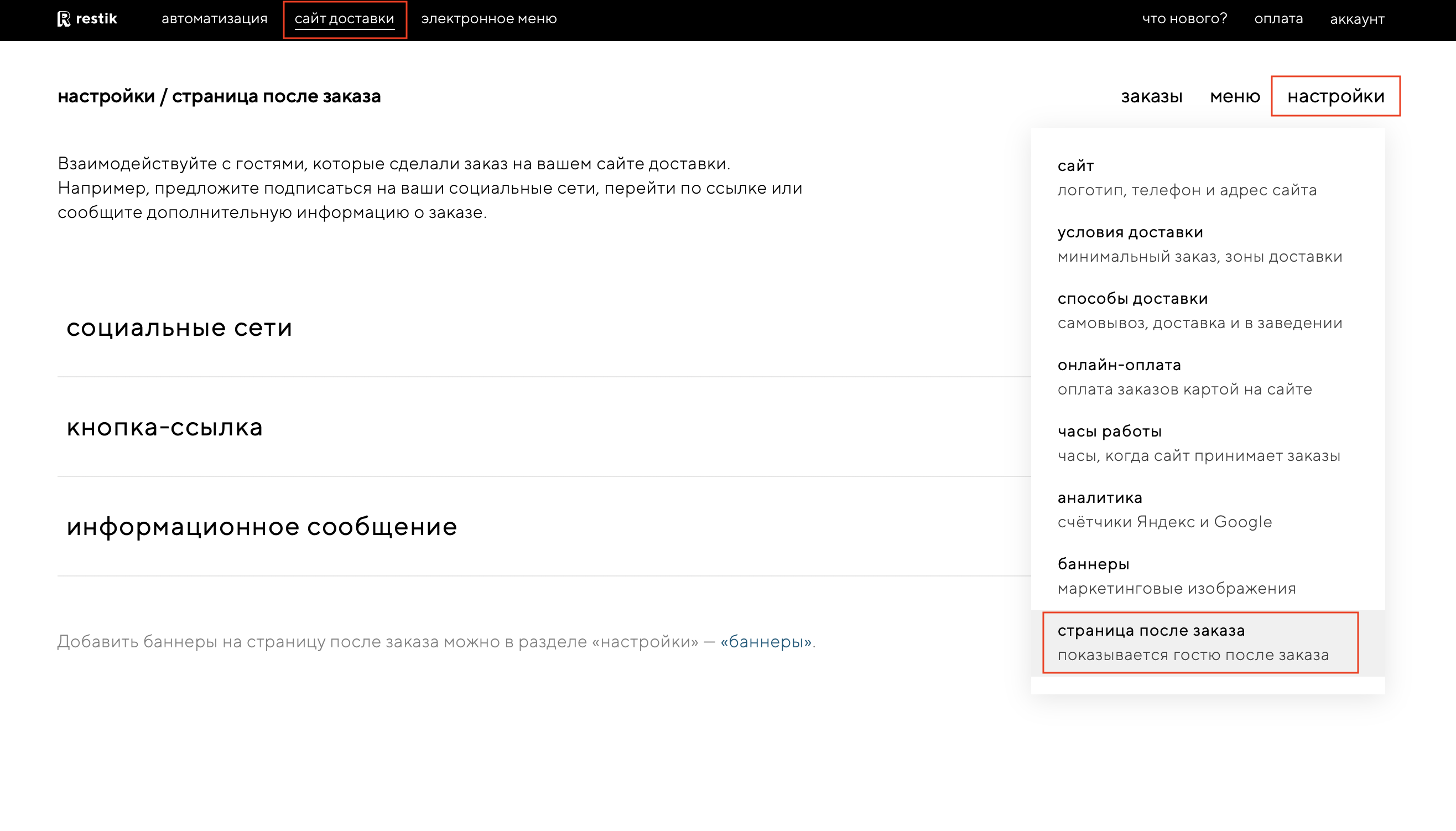1456x831 pixels.
Task: Switch to меню tab
Action: tap(1235, 96)
